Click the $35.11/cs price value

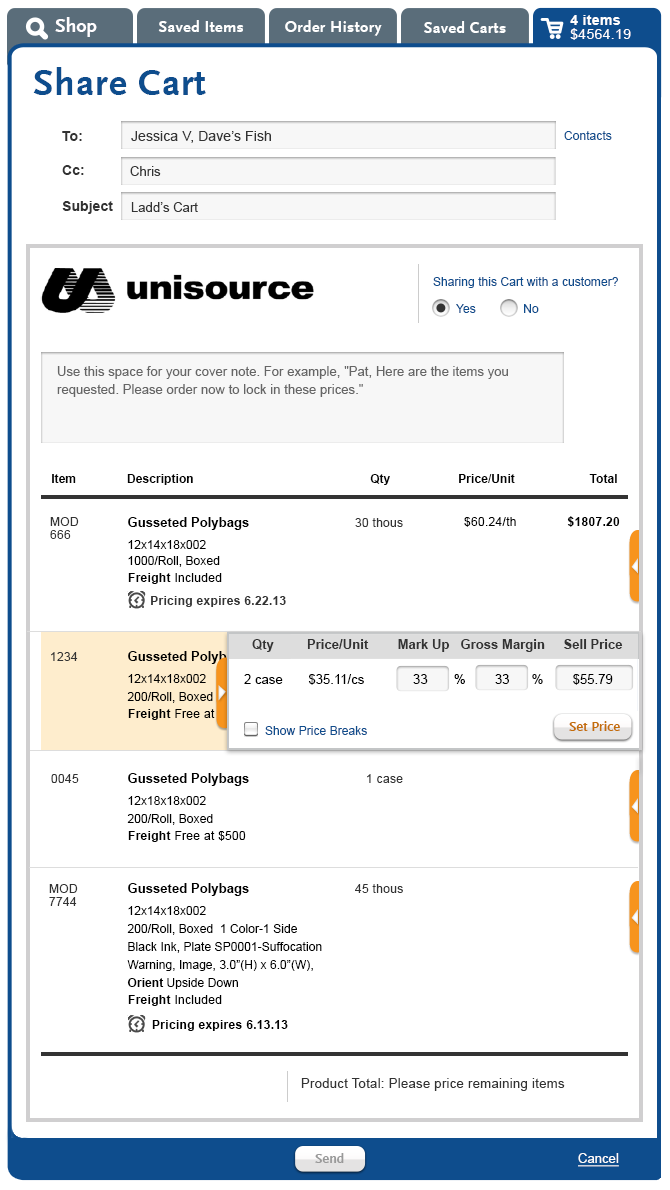pyautogui.click(x=336, y=679)
